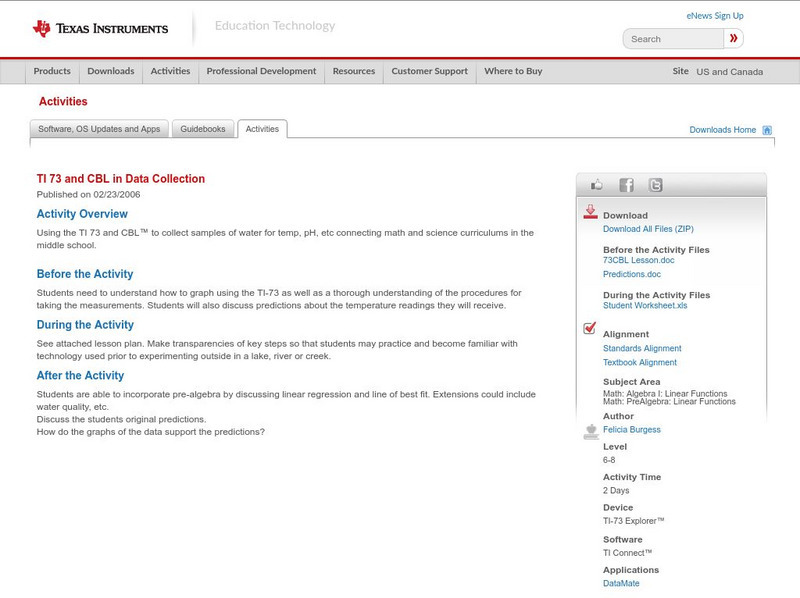
Task: Click the red download arrow icon
Action: tap(590, 212)
